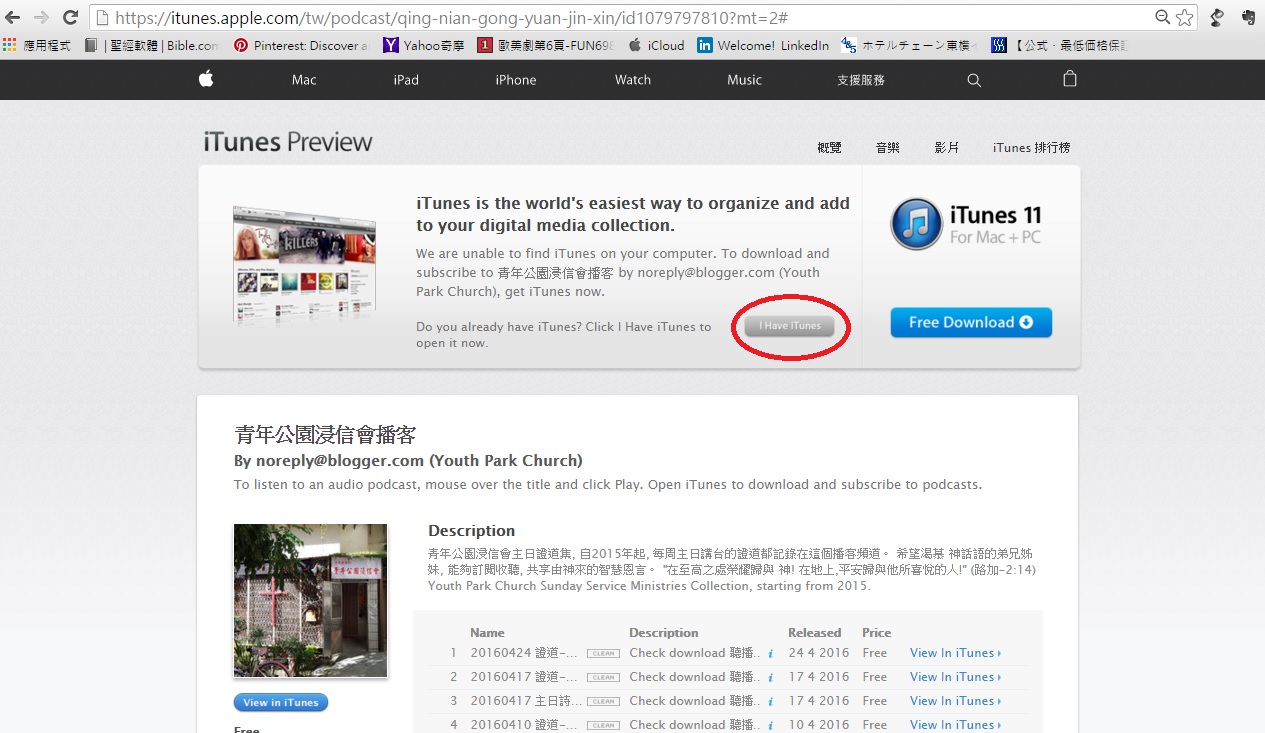Go to Watch in Apple navigation

pyautogui.click(x=633, y=80)
